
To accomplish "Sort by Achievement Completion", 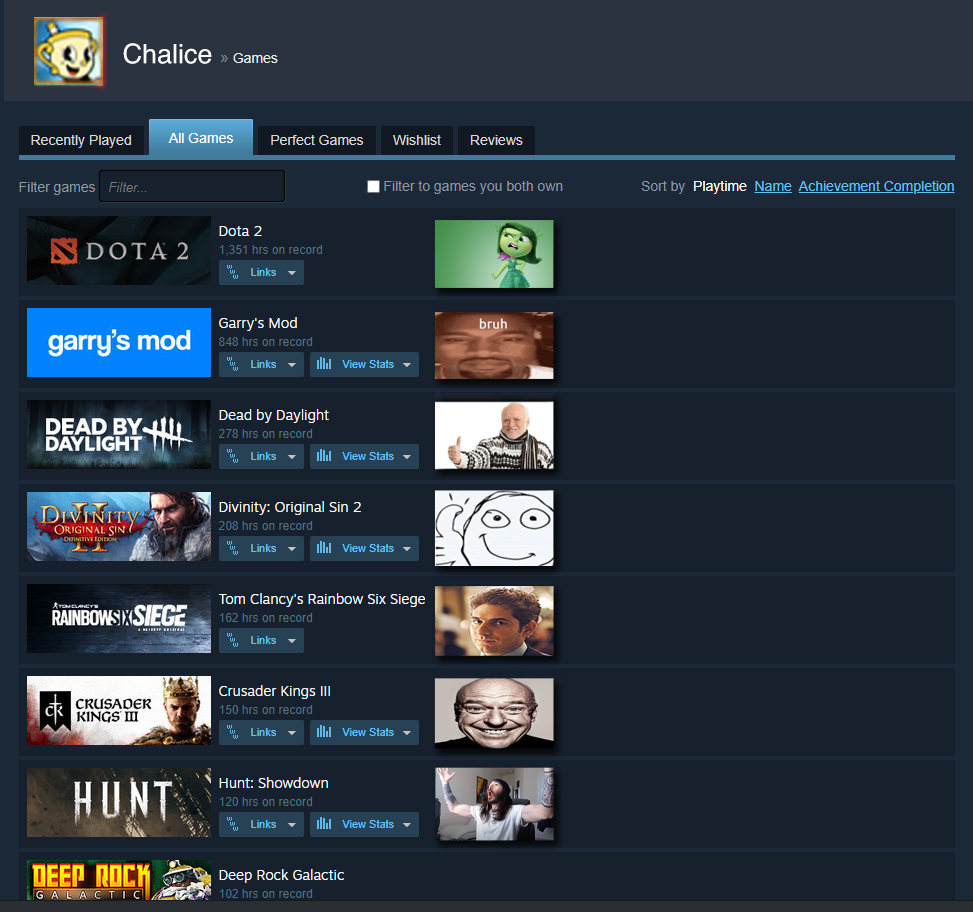I will click(876, 186).
